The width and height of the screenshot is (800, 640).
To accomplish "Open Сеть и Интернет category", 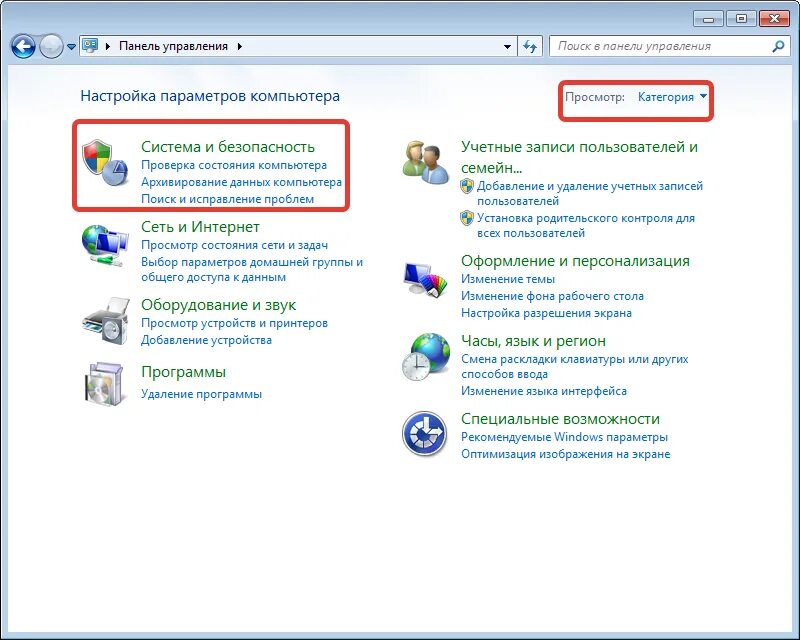I will [x=200, y=227].
